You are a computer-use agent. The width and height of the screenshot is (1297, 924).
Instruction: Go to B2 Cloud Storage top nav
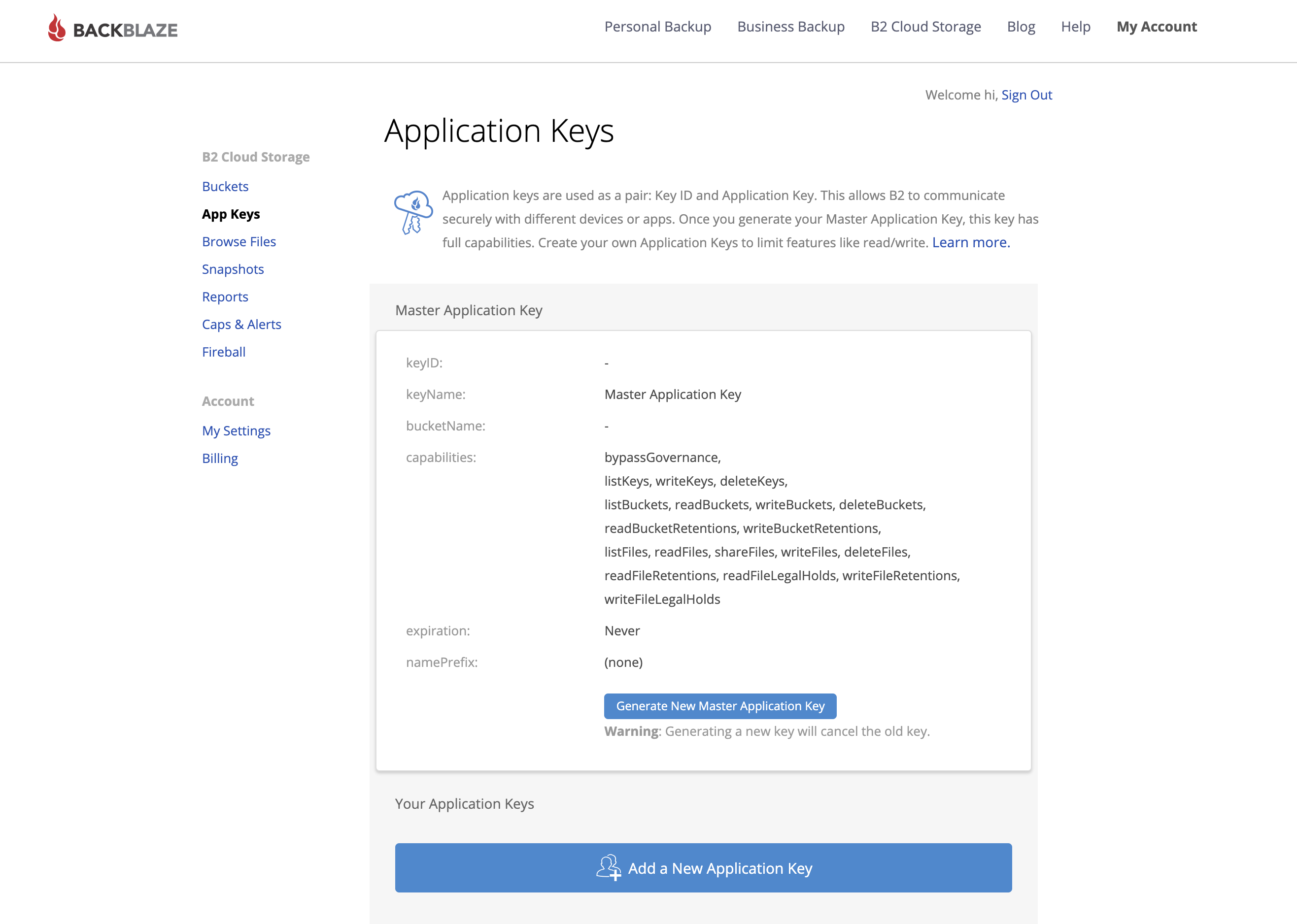click(x=925, y=27)
